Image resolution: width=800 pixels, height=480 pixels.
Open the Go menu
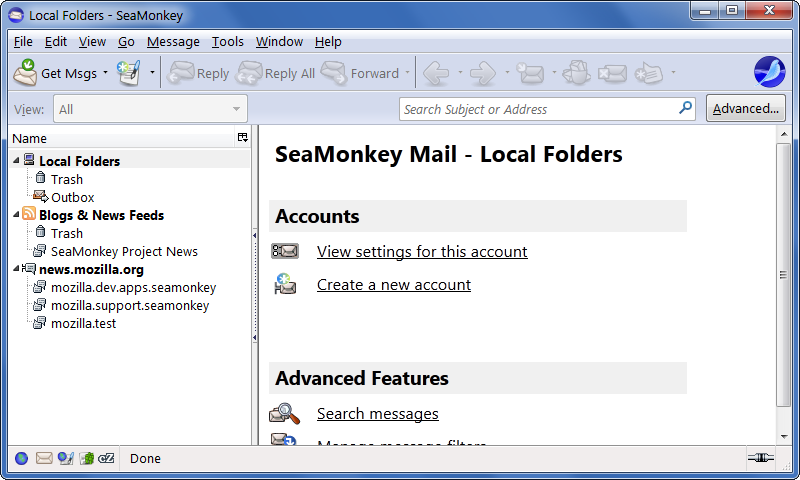(x=126, y=42)
